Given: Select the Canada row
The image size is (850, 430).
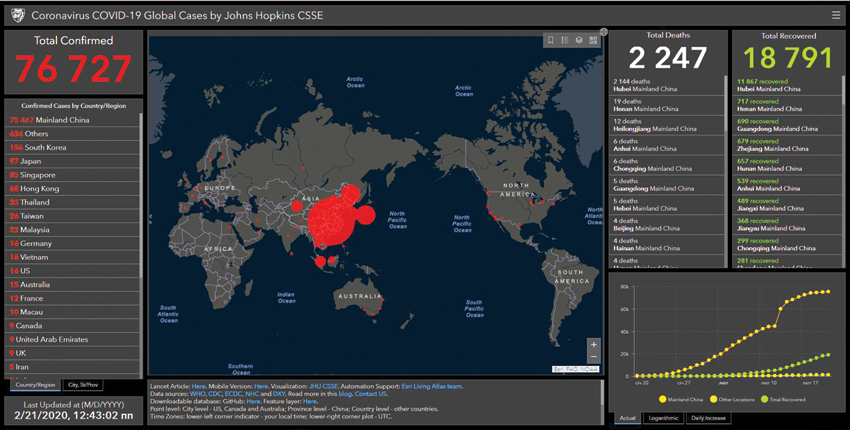Looking at the screenshot, I should click(72, 326).
